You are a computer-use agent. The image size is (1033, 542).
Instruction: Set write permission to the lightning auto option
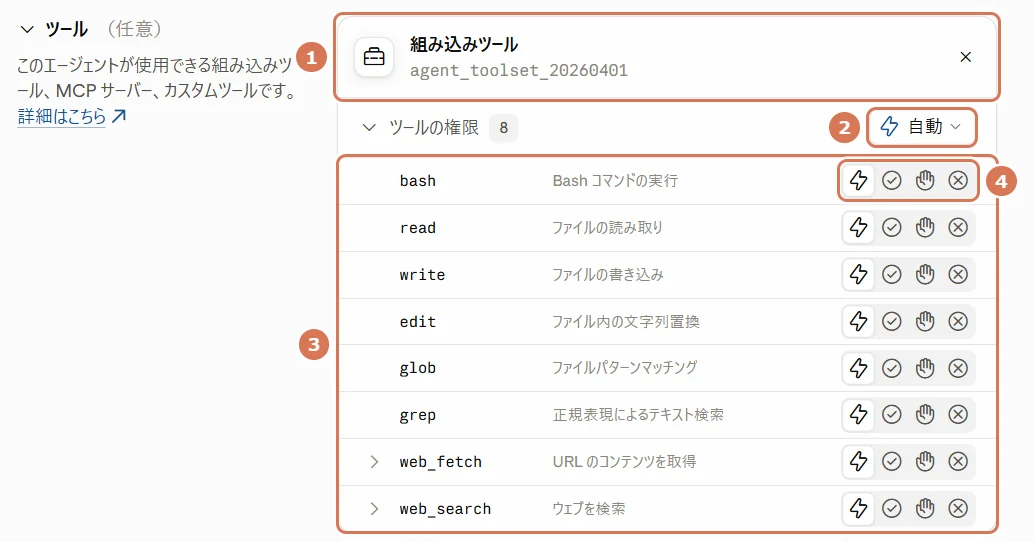click(x=858, y=274)
